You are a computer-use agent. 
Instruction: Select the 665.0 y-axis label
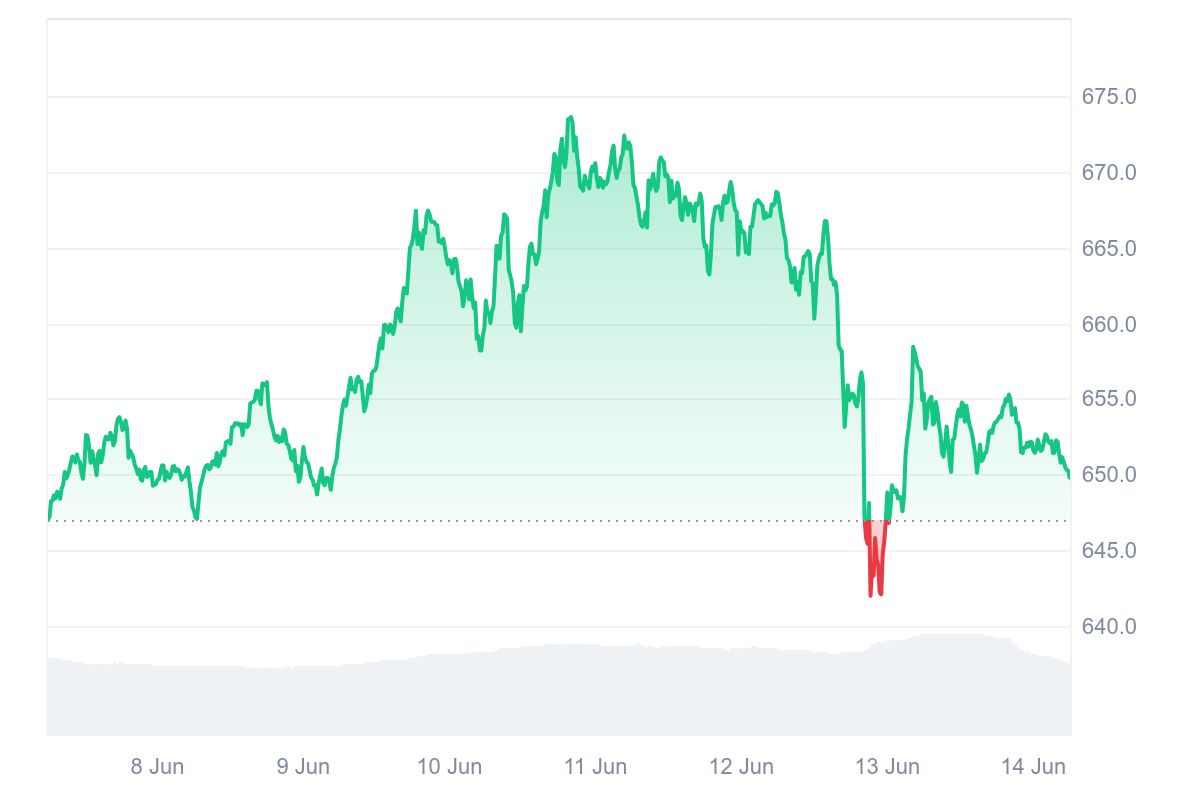pyautogui.click(x=1109, y=249)
